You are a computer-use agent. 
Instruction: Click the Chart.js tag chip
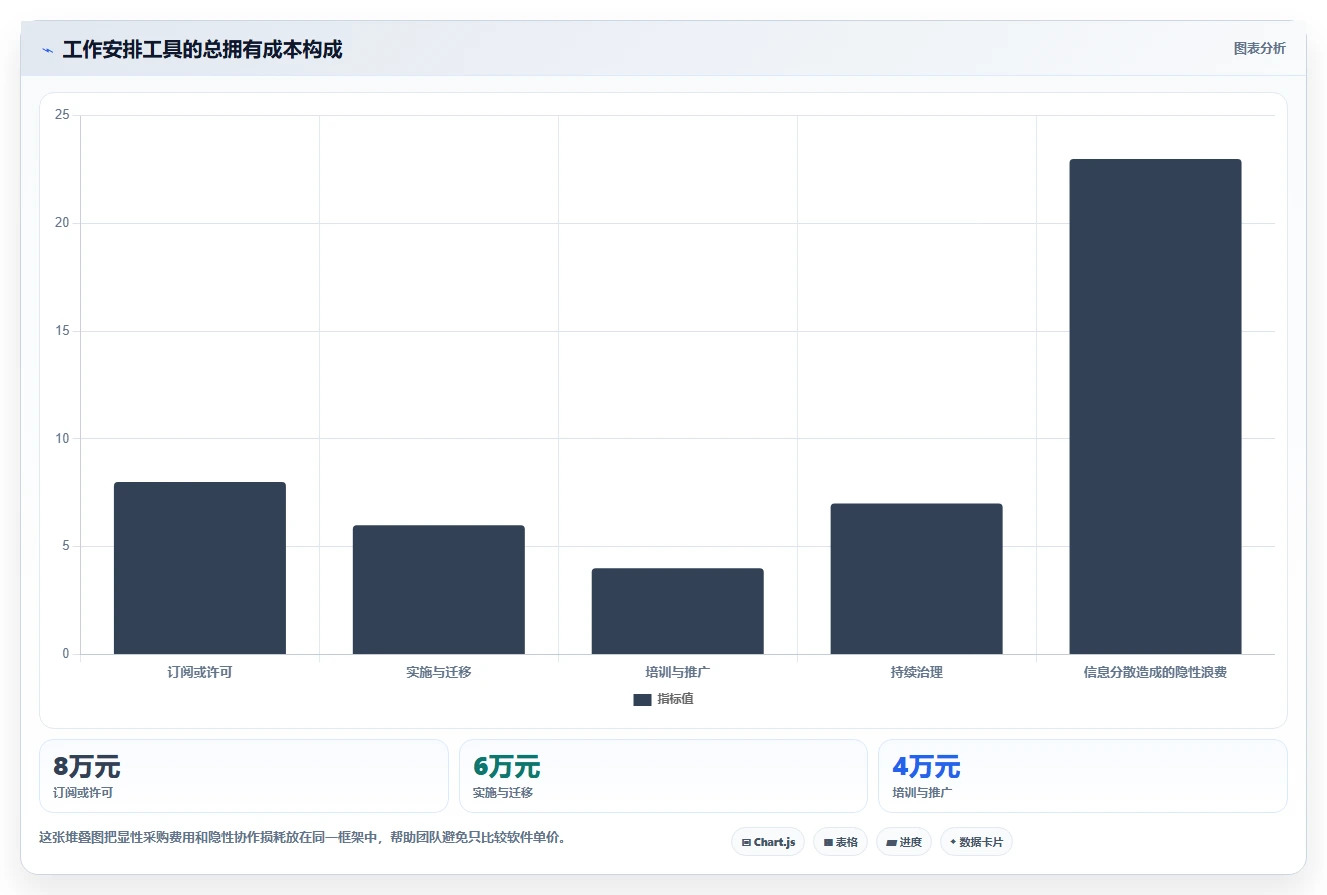point(768,842)
